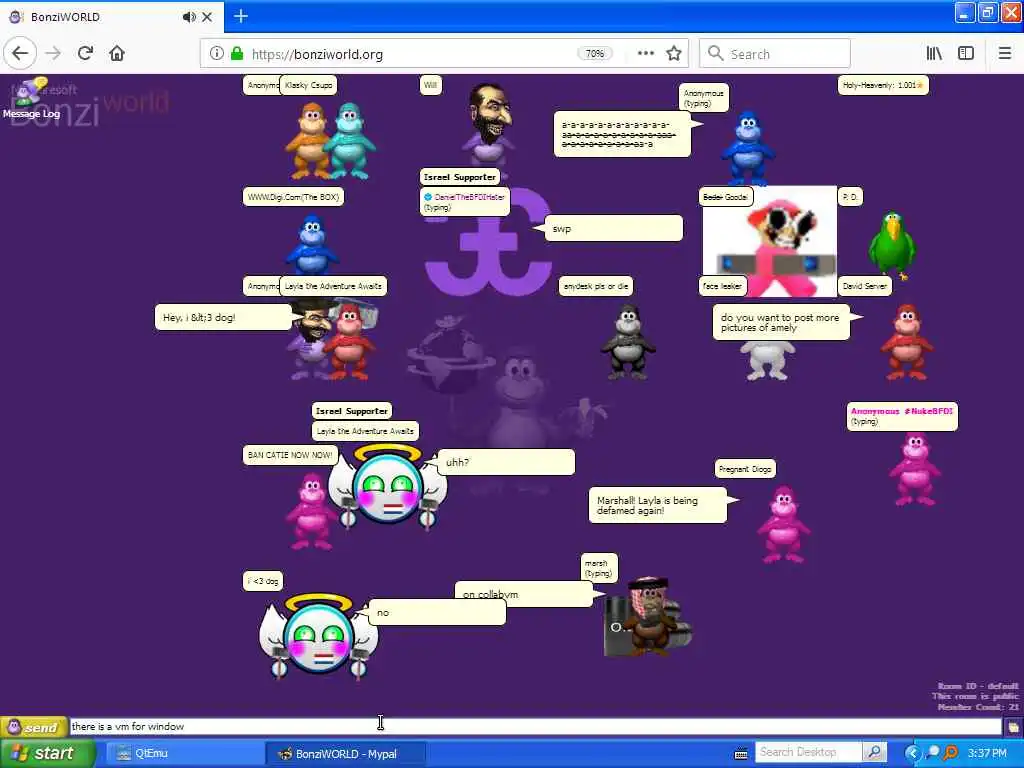The width and height of the screenshot is (1024, 768).
Task: Click the angel character saying no
Action: pos(318,635)
